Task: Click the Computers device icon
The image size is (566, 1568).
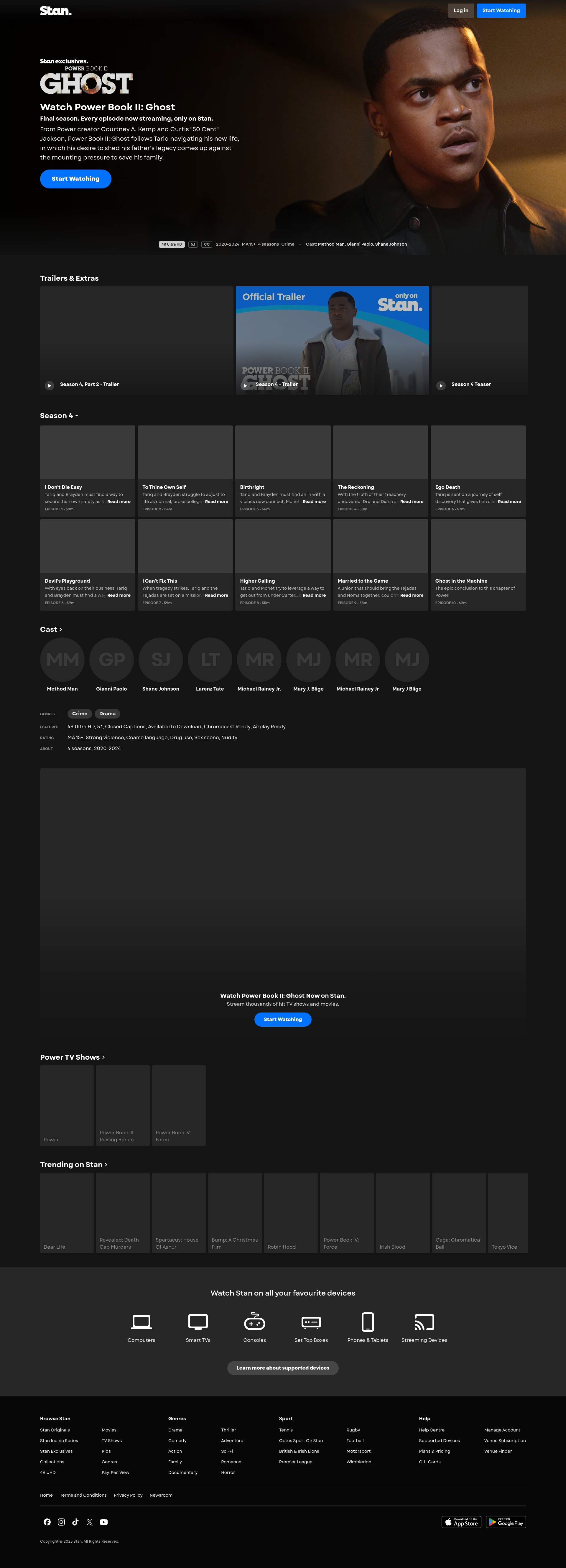Action: click(x=141, y=1322)
